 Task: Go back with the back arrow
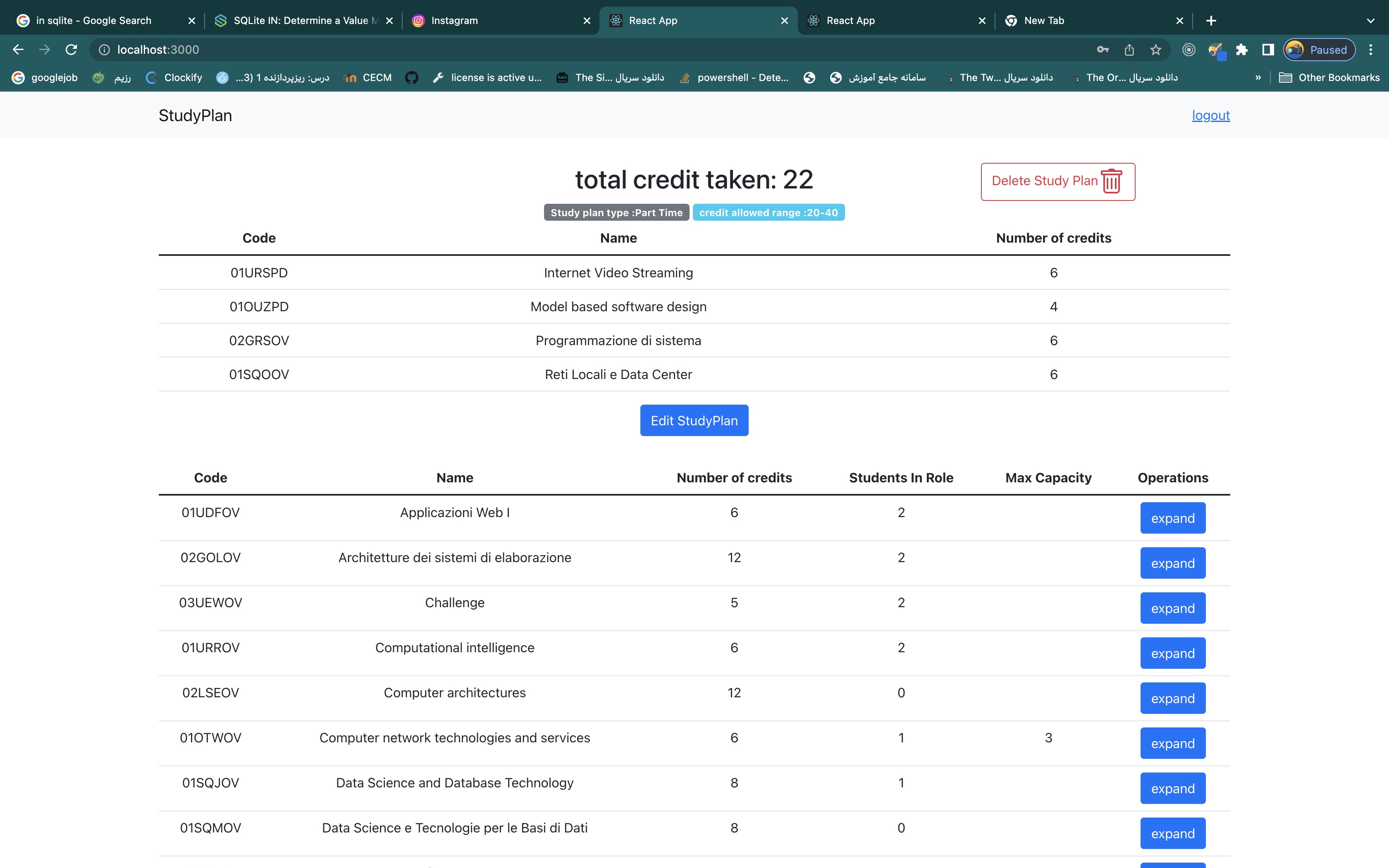18,50
